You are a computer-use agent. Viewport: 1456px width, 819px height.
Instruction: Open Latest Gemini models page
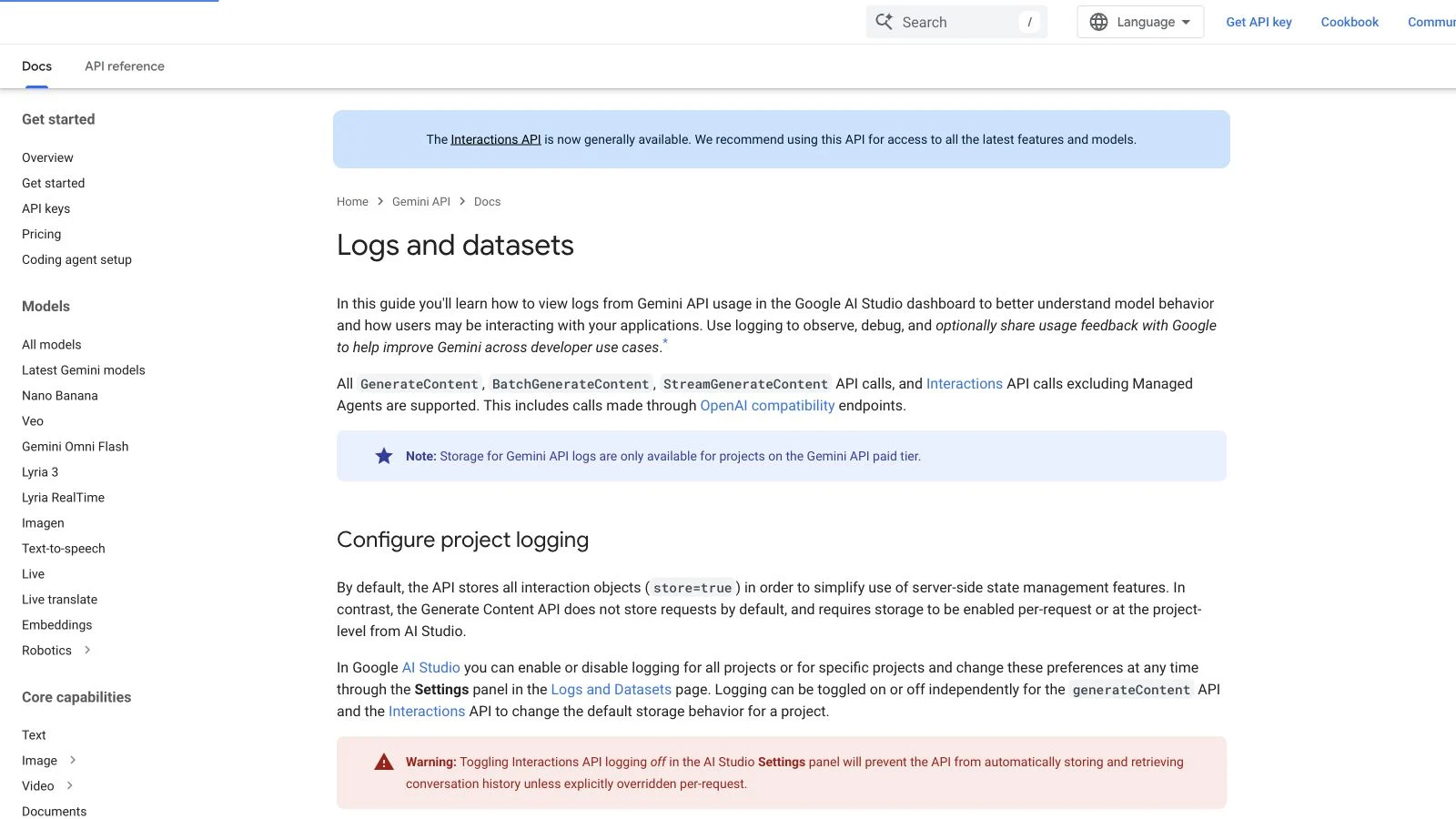point(84,370)
